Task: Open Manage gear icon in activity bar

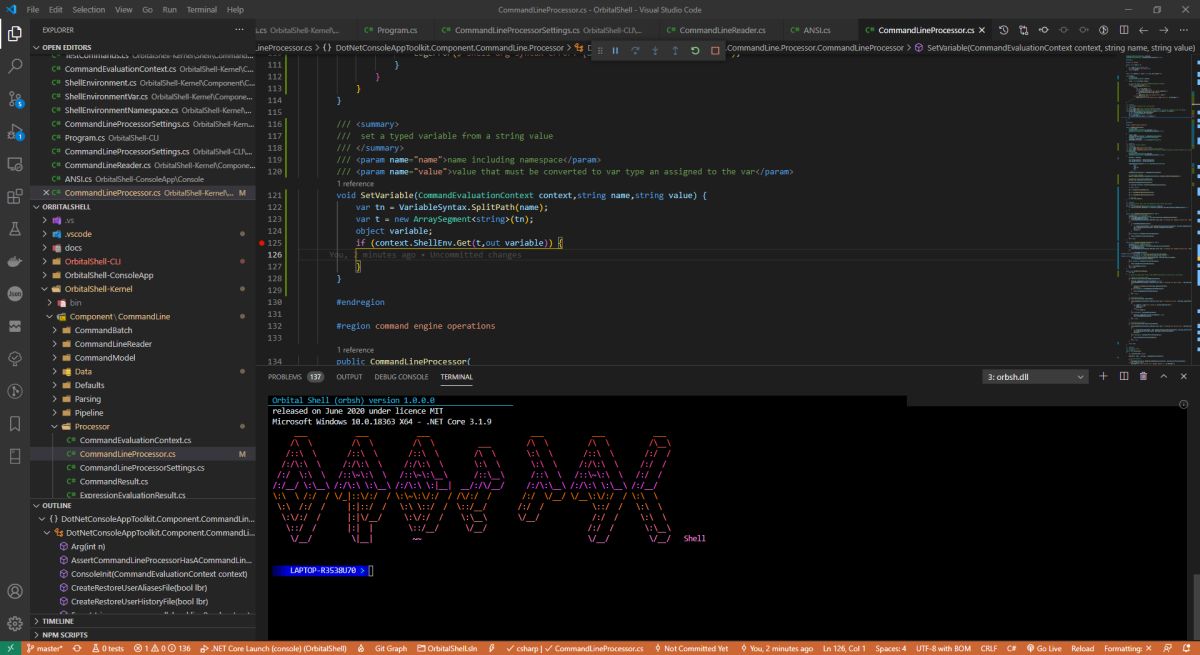Action: click(x=15, y=624)
